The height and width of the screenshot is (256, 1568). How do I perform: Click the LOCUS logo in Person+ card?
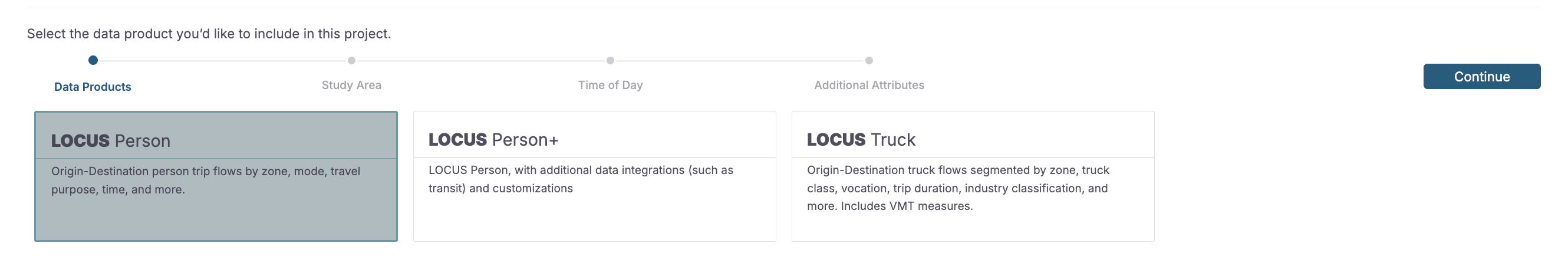click(457, 140)
